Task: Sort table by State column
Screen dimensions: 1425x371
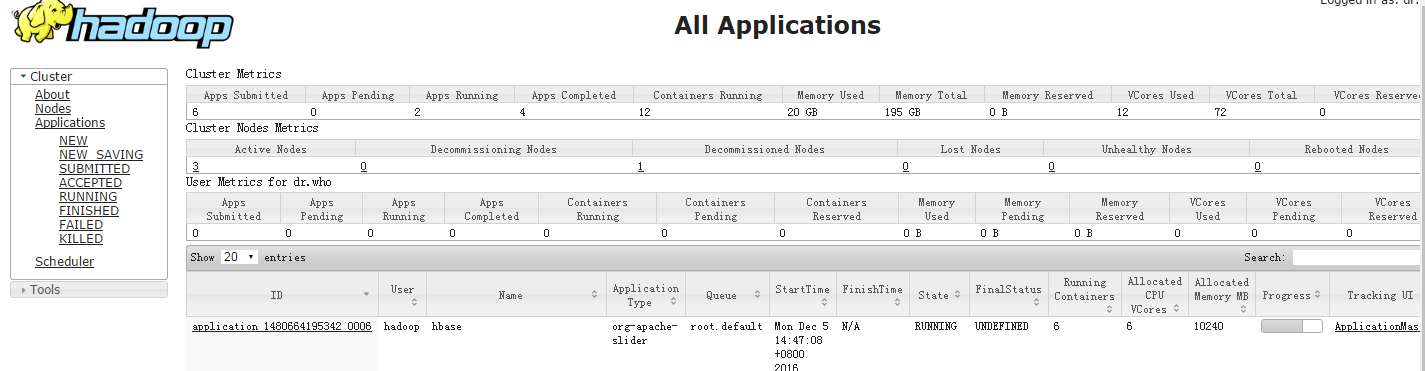Action: 939,295
